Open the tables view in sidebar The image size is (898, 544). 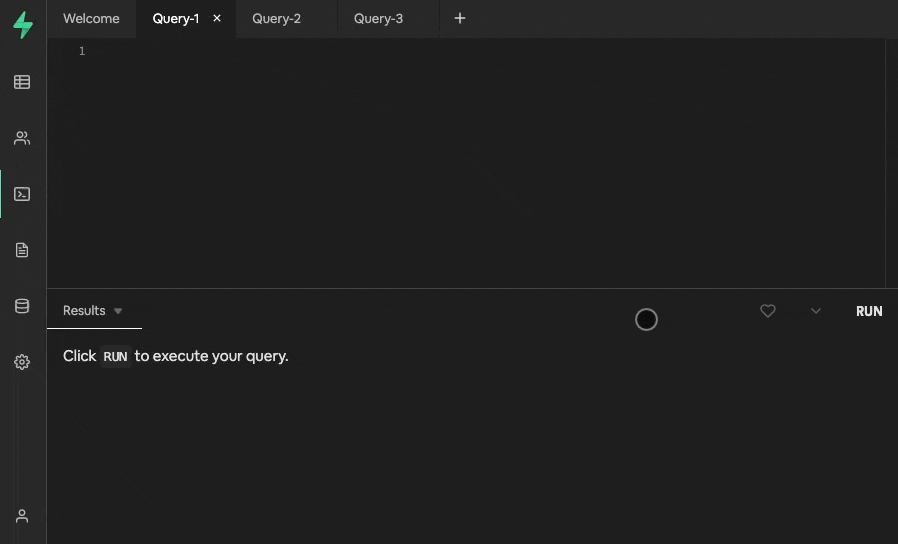point(22,82)
